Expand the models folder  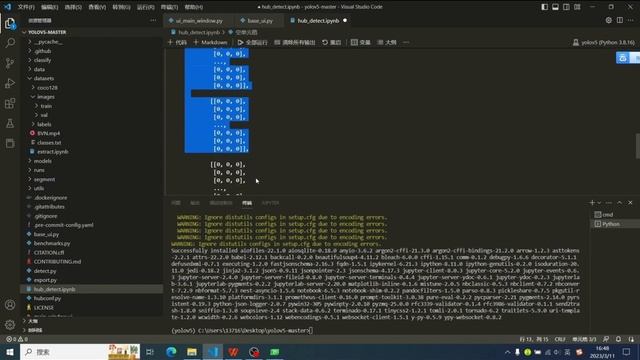point(42,161)
